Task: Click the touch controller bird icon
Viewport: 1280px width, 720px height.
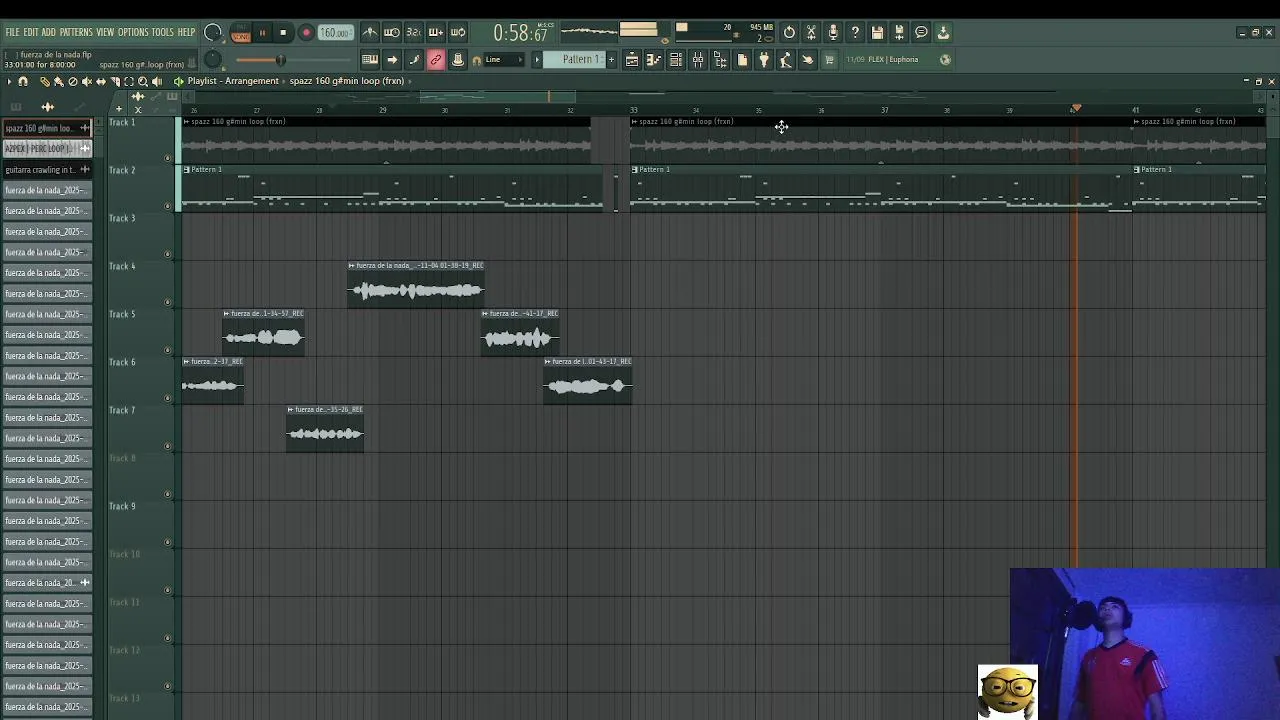Action: [808, 60]
